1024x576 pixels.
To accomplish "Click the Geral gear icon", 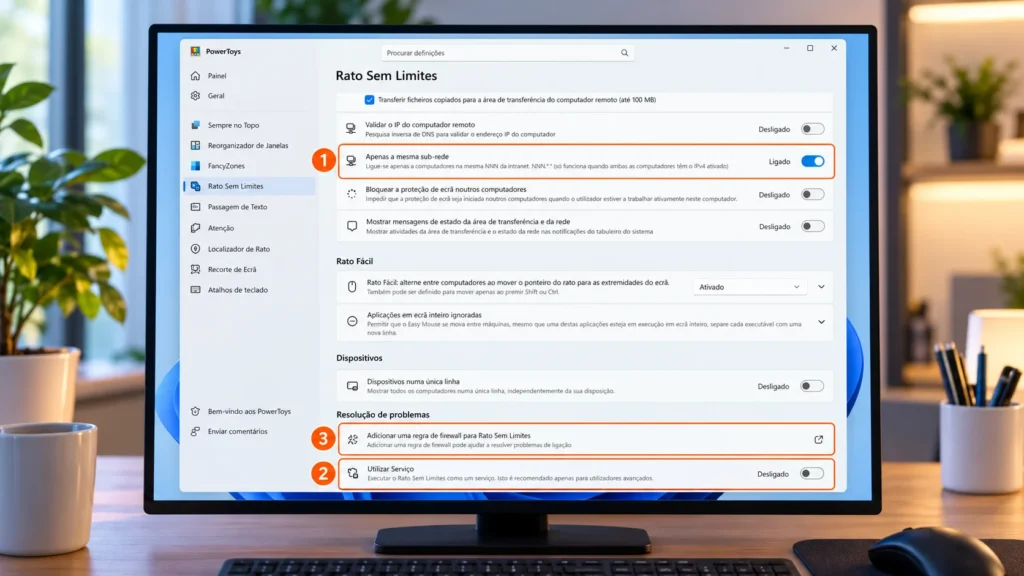I will tap(195, 95).
